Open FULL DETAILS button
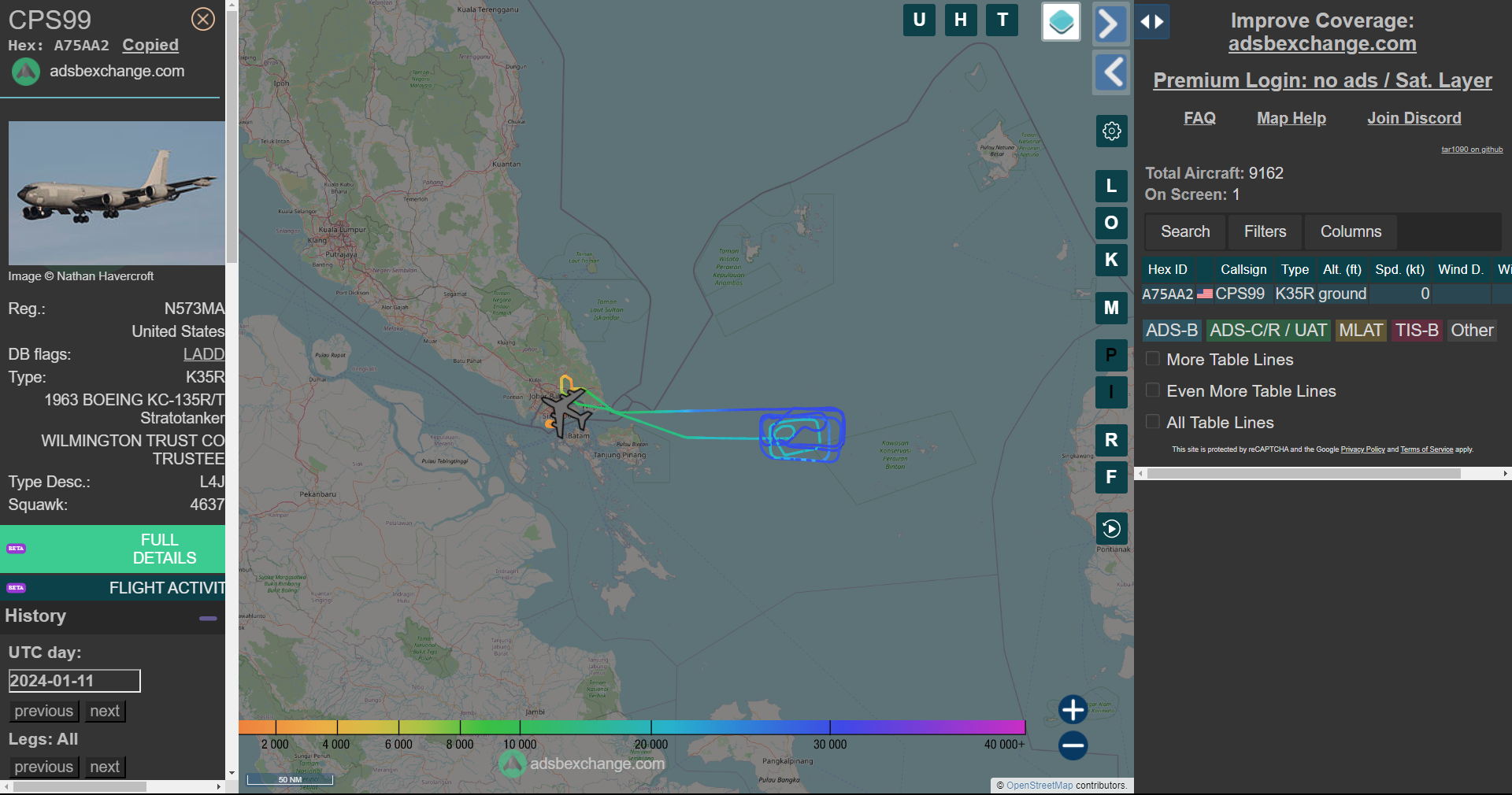This screenshot has height=795, width=1512. 113,549
